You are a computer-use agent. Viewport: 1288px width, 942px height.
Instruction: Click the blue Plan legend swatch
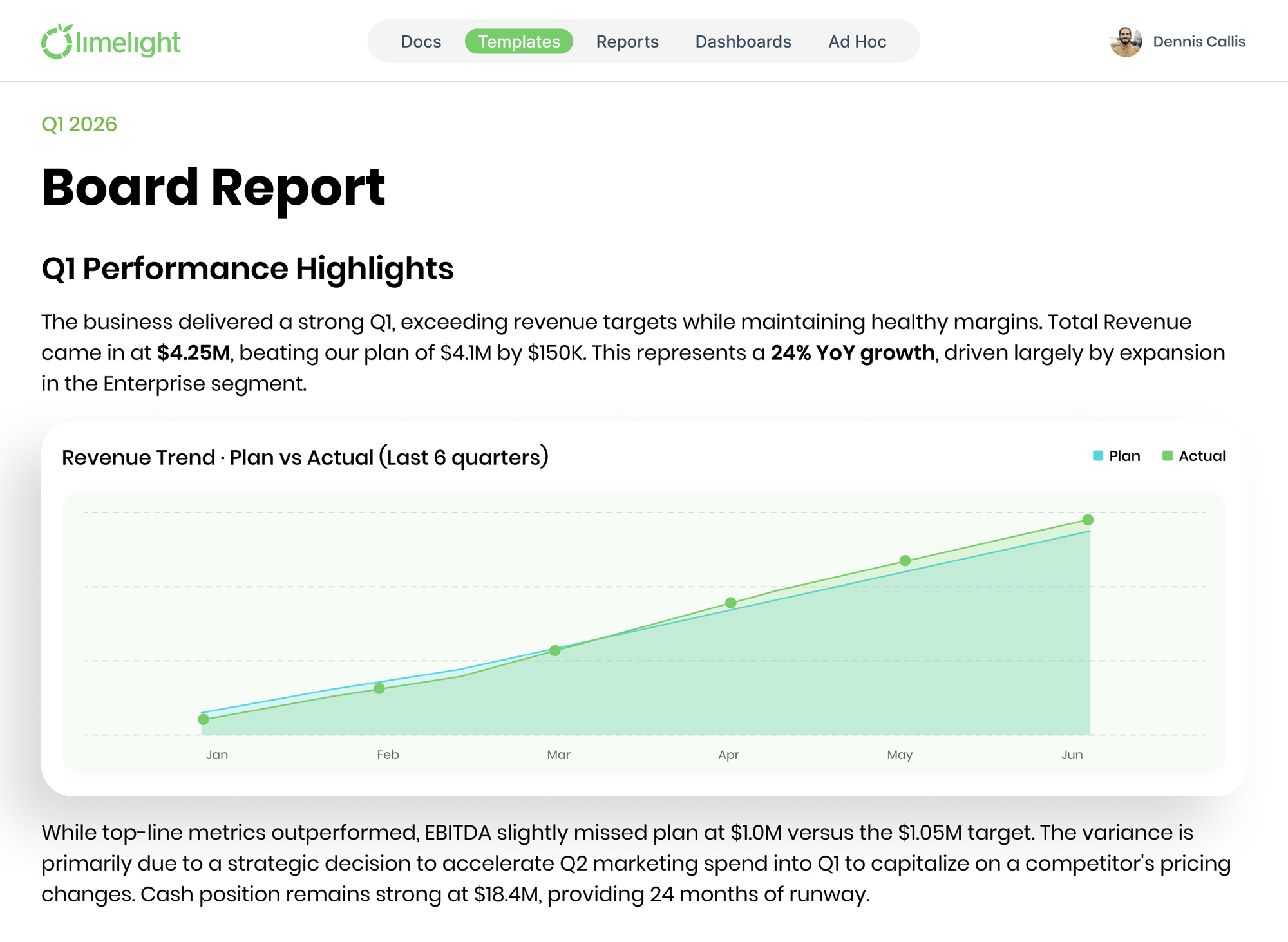(1098, 456)
